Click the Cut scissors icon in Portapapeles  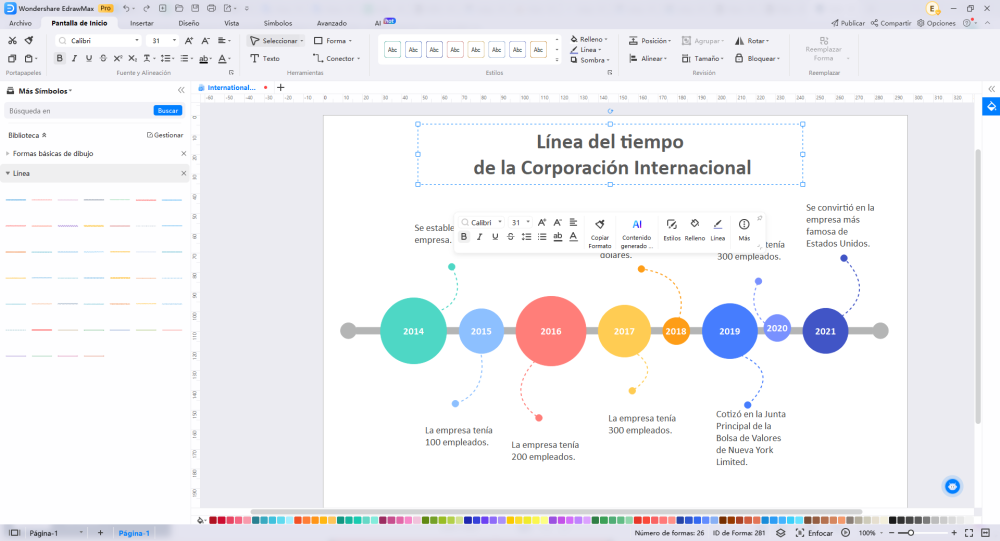12,41
